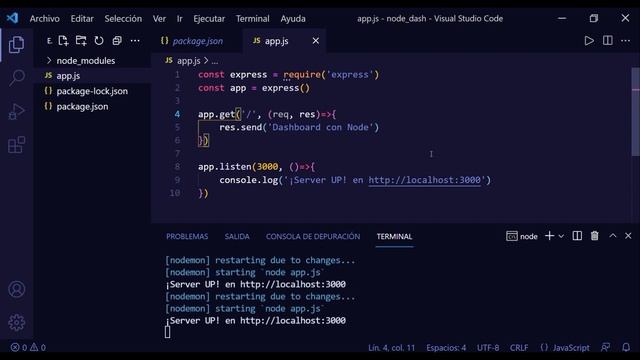
Task: Change line endings via CRLF status
Action: pyautogui.click(x=519, y=348)
